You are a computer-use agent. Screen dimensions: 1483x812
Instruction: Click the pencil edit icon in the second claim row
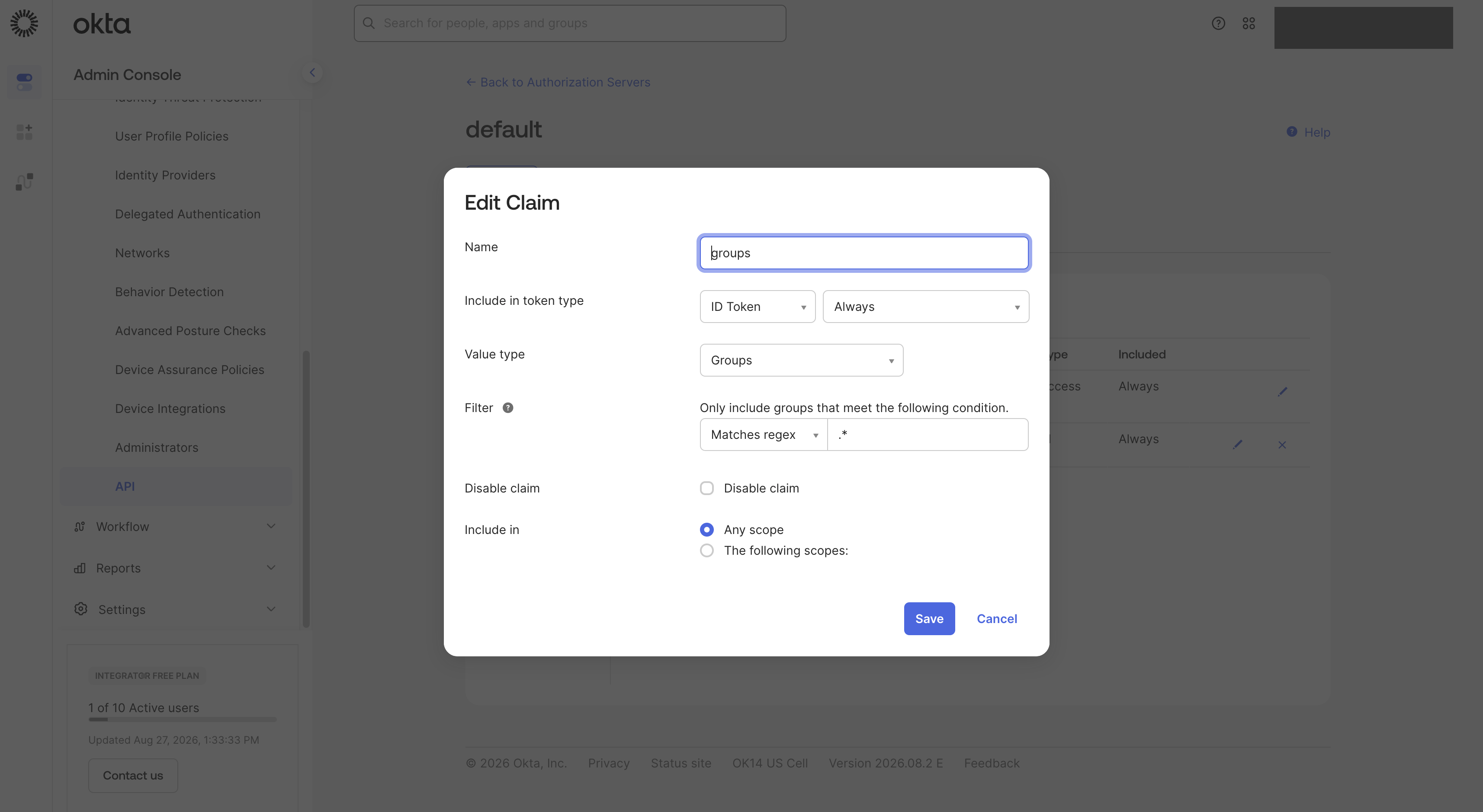coord(1238,444)
